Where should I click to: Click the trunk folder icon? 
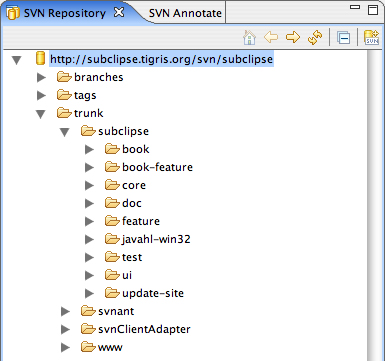[64, 113]
